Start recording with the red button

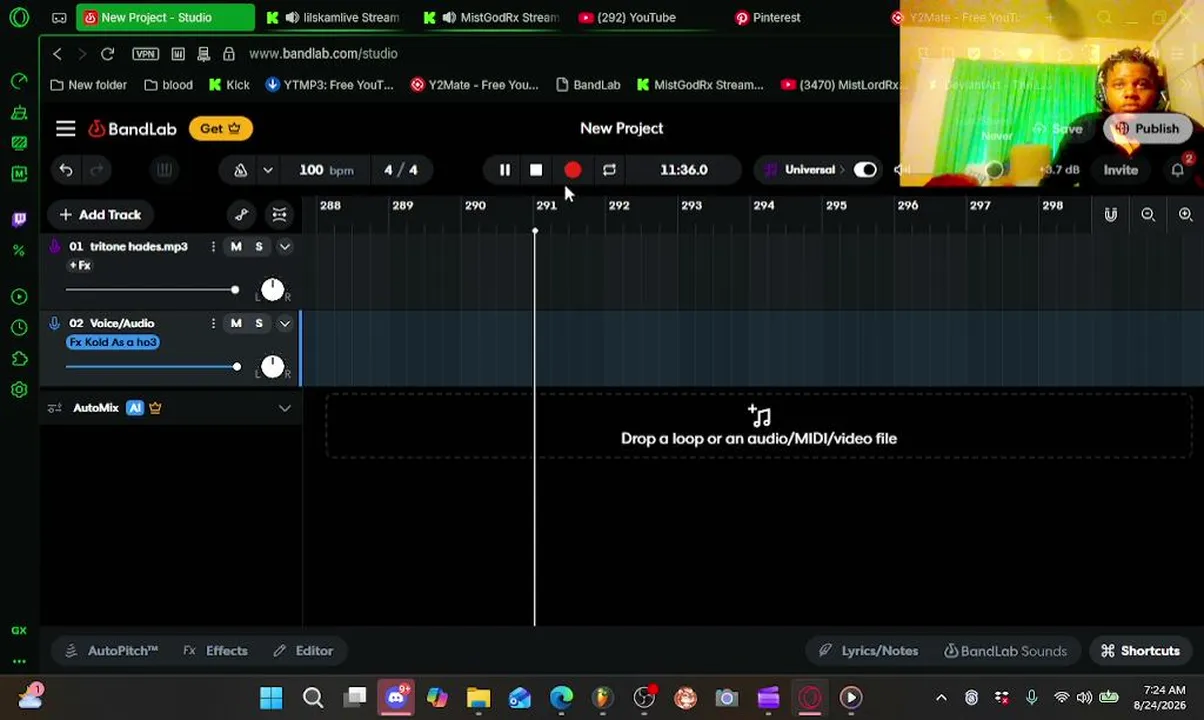coord(572,170)
